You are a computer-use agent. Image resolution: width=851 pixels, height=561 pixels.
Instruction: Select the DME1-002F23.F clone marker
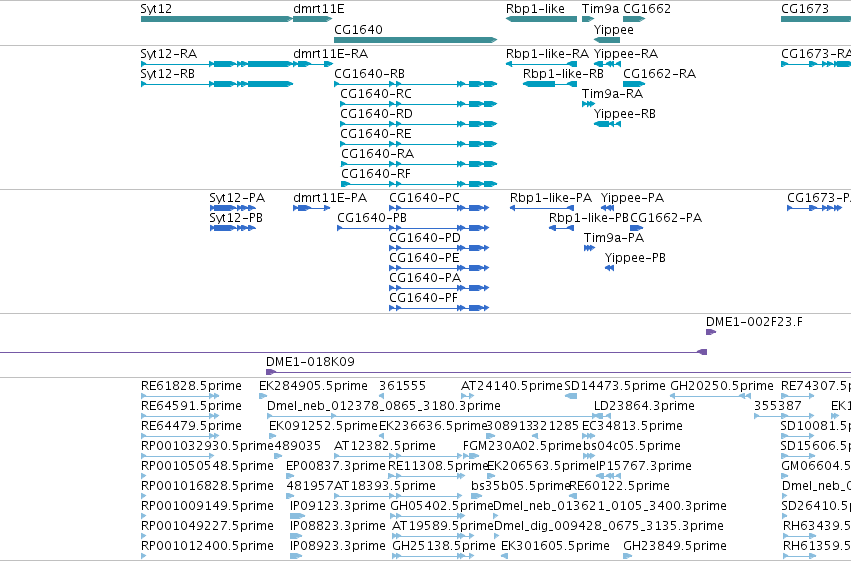[x=711, y=332]
